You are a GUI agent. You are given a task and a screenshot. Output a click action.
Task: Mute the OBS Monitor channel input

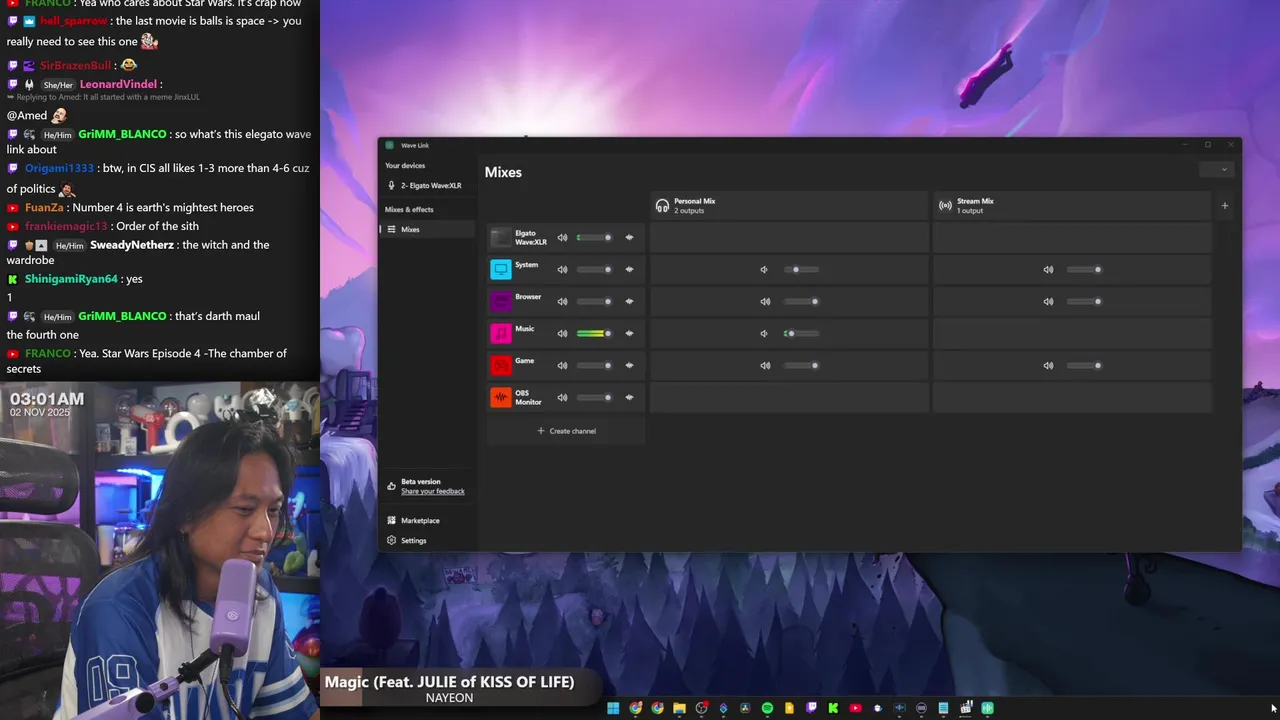point(562,397)
